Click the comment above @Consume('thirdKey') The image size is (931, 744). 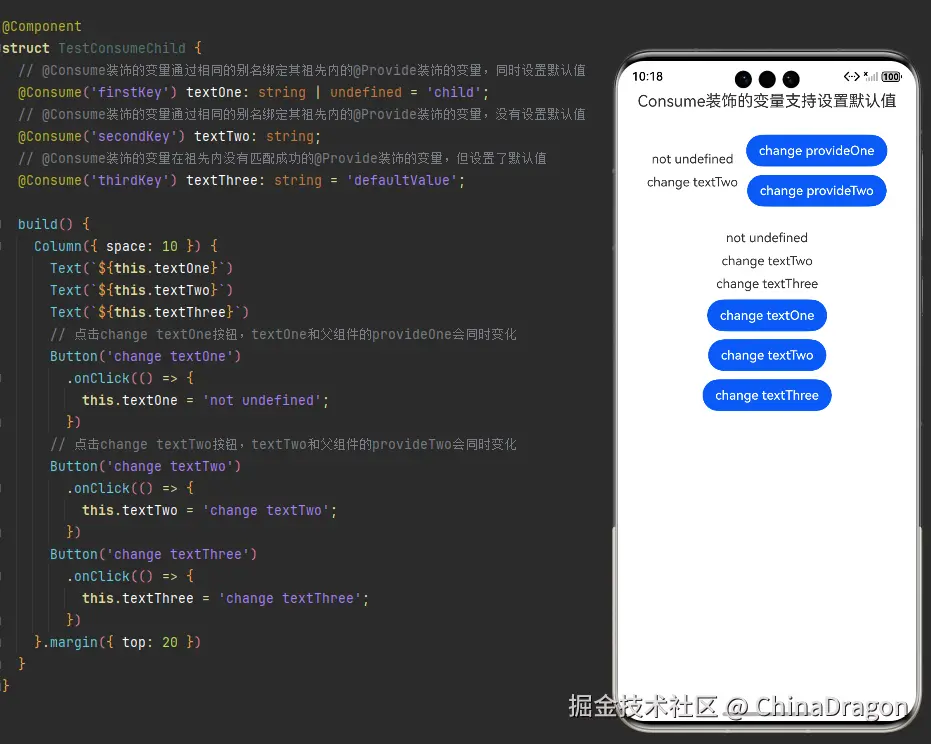pos(282,158)
